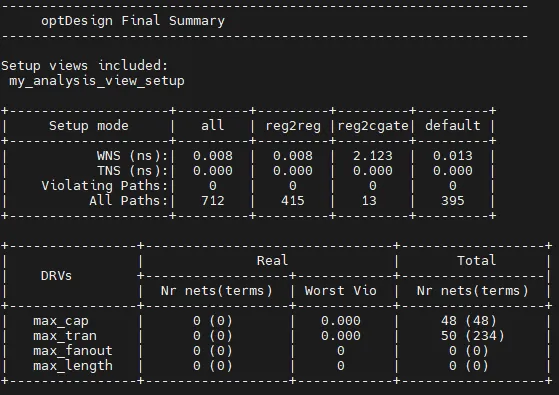
Task: Click the reg2cgate WNS value 2.123
Action: (x=373, y=156)
